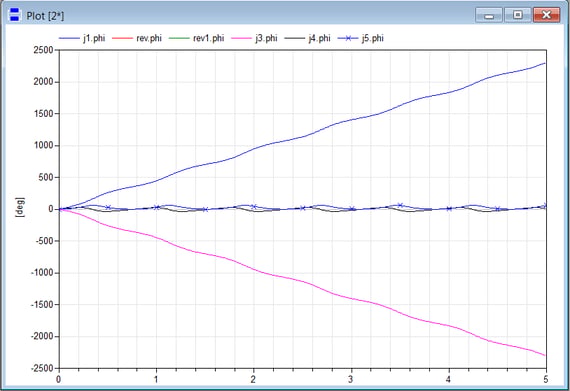Viewport: 570px width, 391px height.
Task: Click the x-axis tick label 1
Action: click(x=156, y=379)
